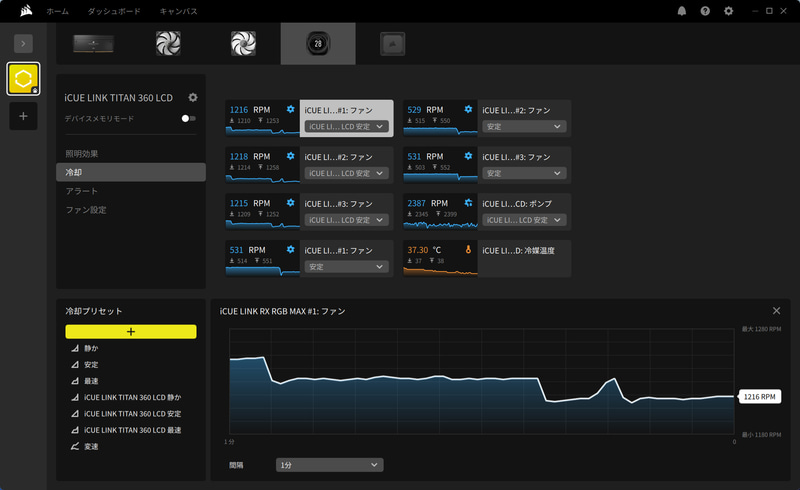
Task: Open the ポンプ preset dropdown
Action: coord(524,220)
